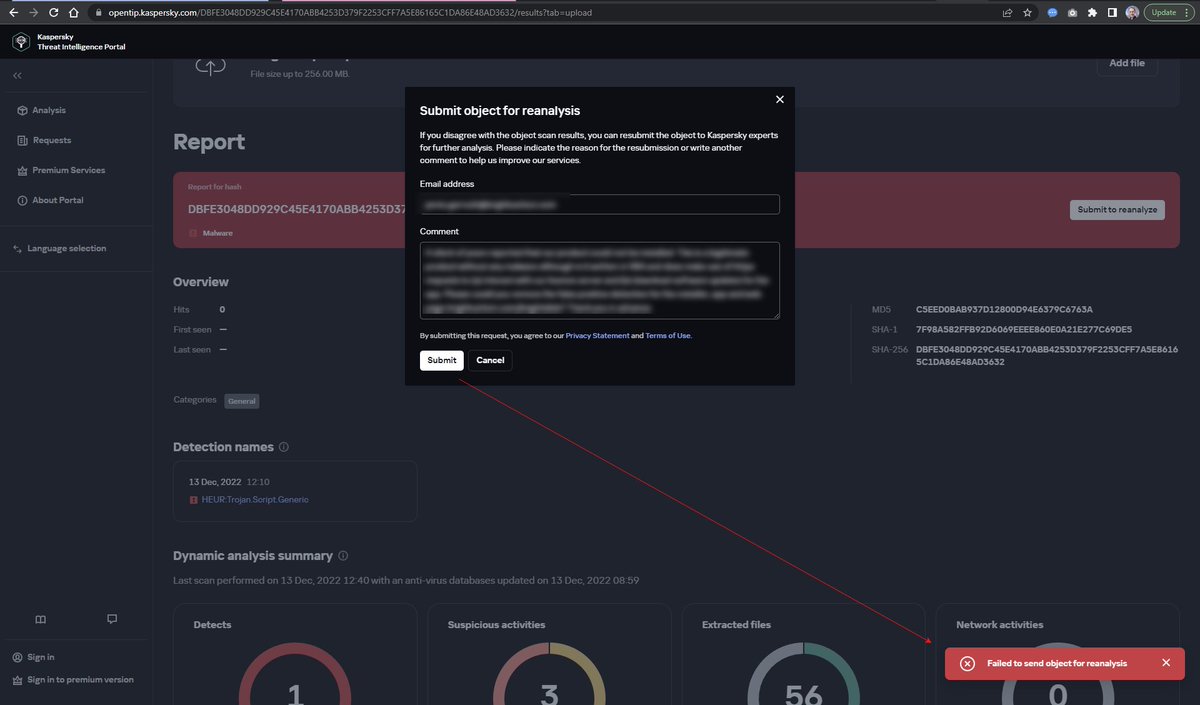Click the Analysis cube icon in sidebar
Viewport: 1200px width, 705px height.
pyautogui.click(x=22, y=110)
